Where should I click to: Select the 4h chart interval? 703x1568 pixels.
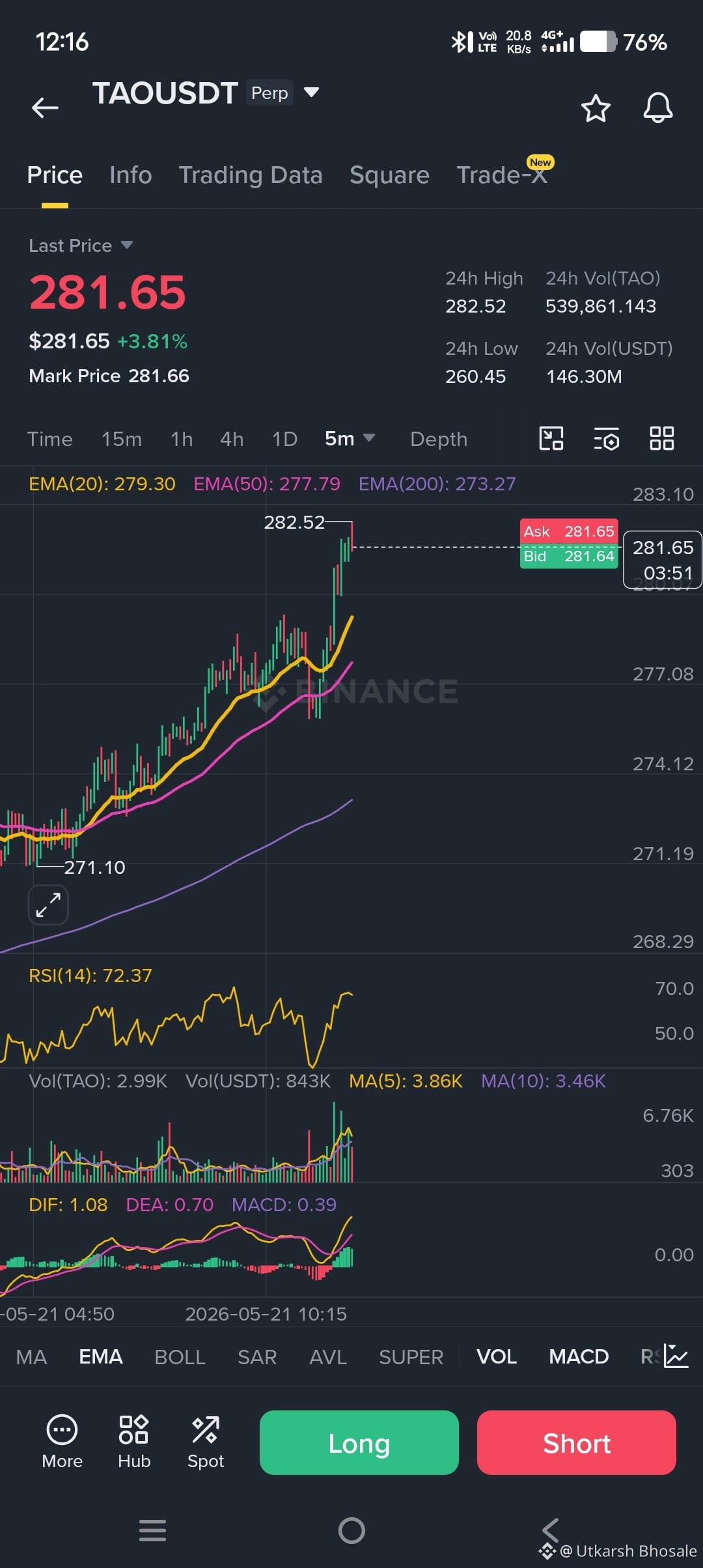click(x=232, y=439)
